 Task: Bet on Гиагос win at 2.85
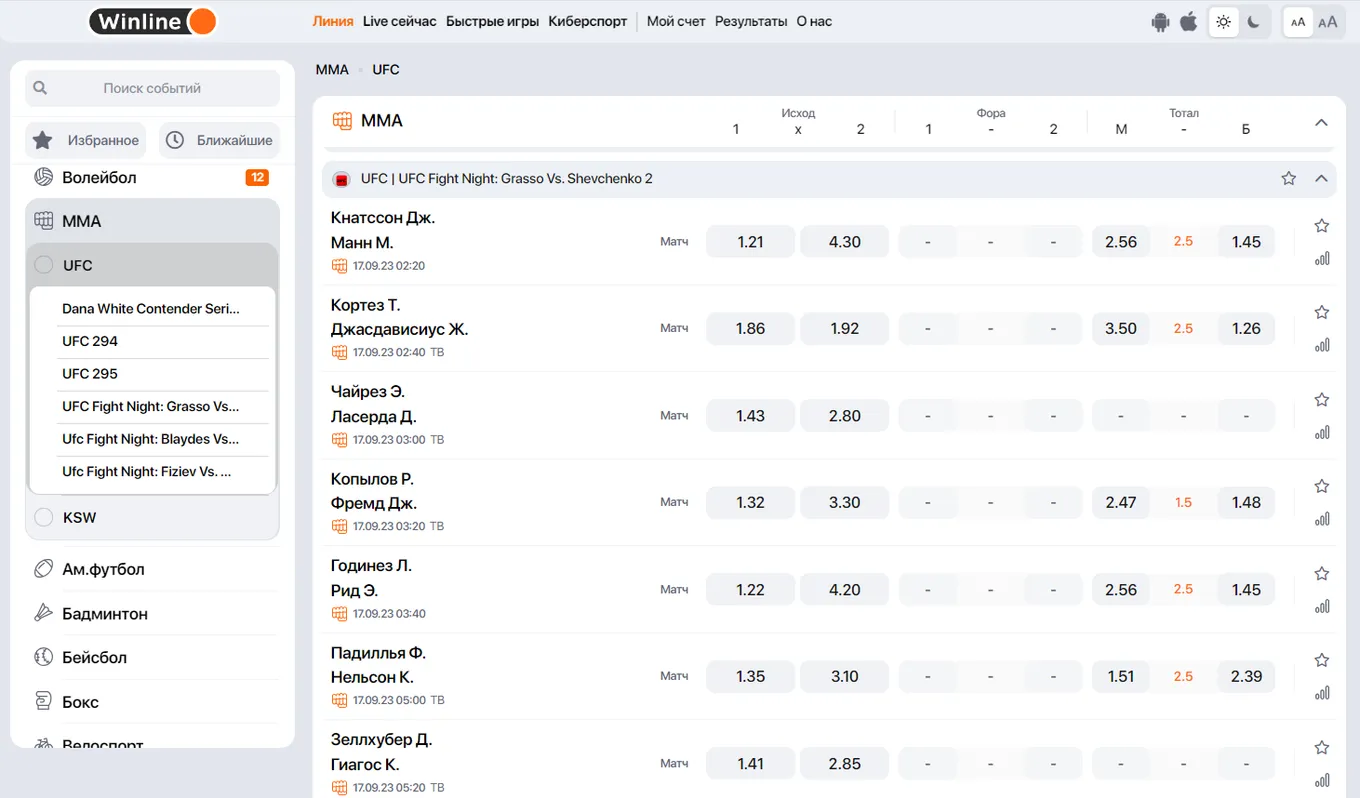pyautogui.click(x=845, y=764)
